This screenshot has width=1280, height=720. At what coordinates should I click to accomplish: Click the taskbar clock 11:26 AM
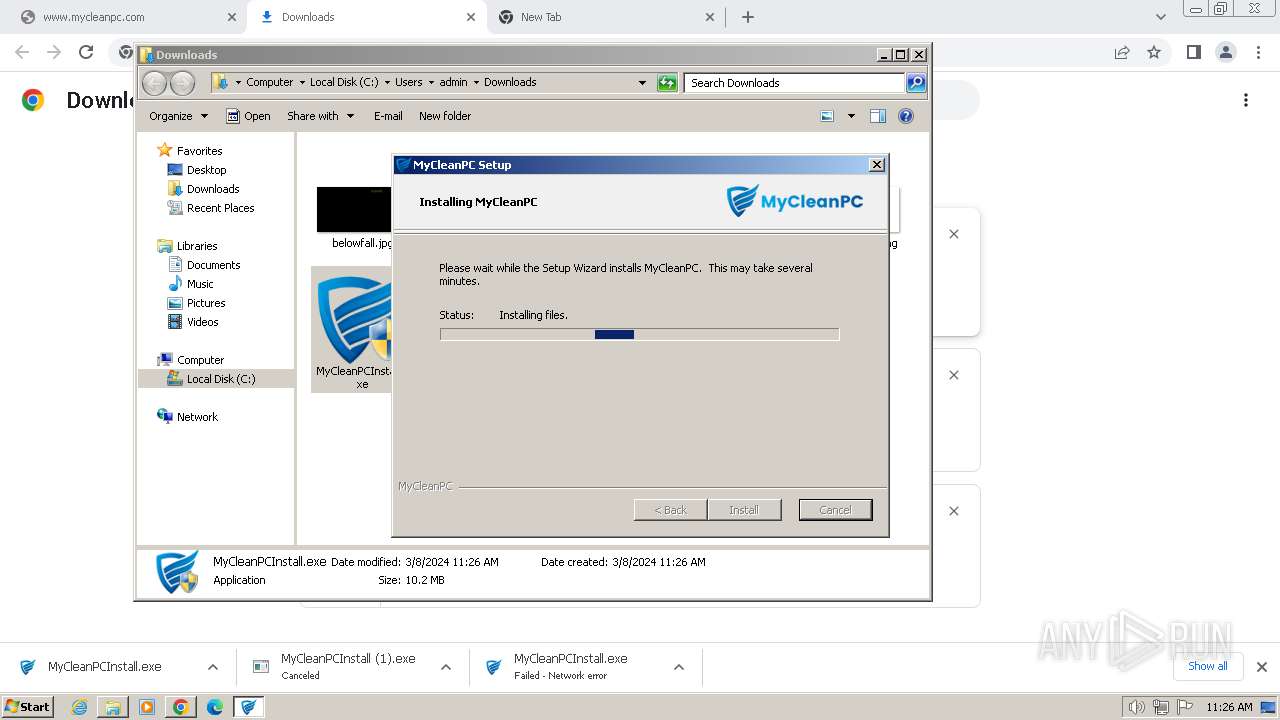(x=1229, y=707)
